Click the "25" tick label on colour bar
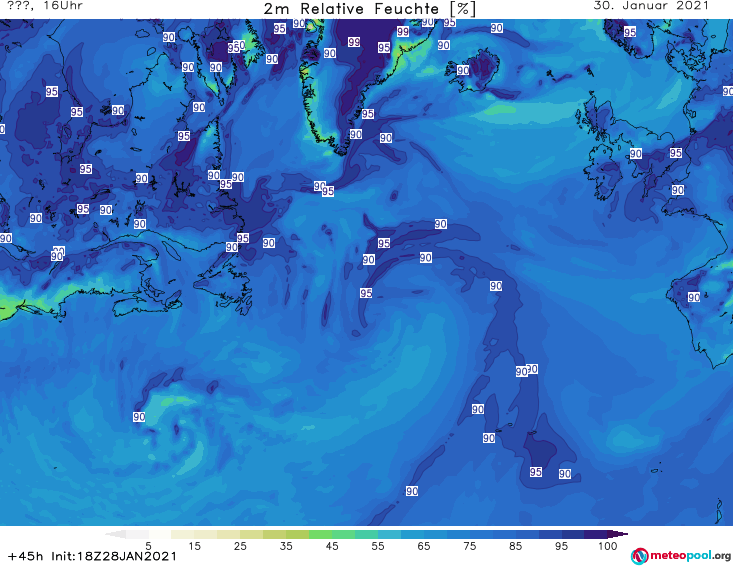 tap(240, 546)
